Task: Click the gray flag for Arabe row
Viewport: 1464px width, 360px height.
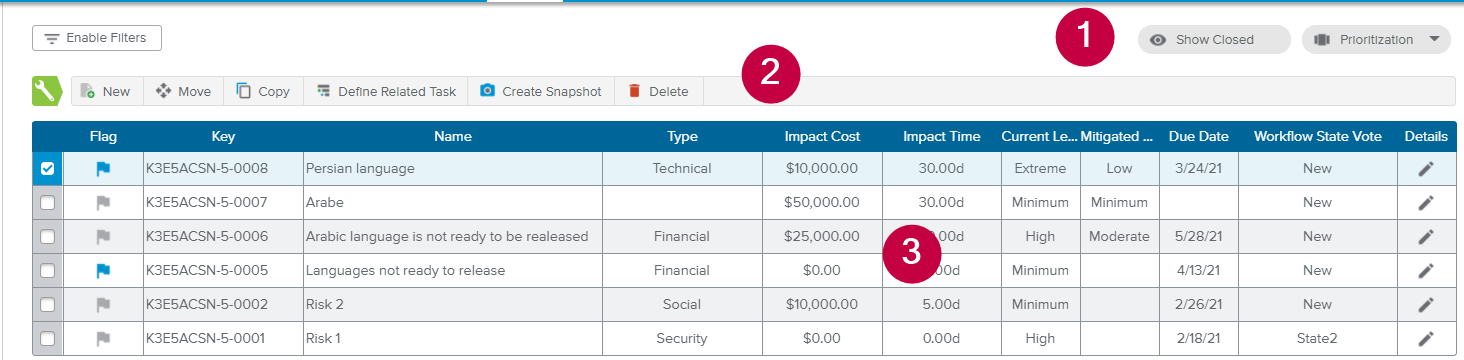Action: 103,203
